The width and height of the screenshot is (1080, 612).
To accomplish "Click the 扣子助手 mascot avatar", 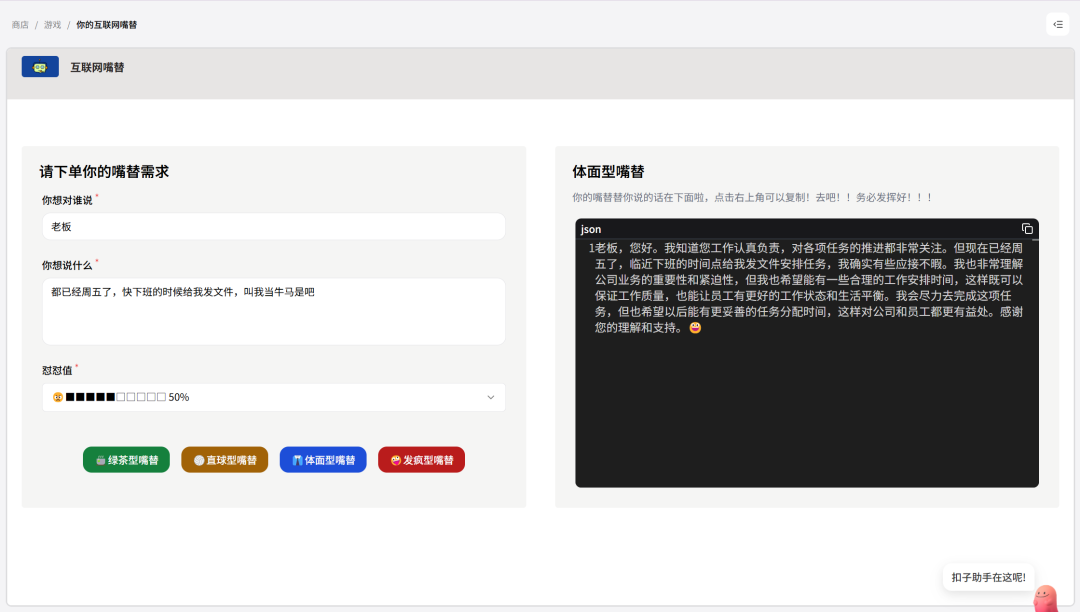I will [1046, 598].
